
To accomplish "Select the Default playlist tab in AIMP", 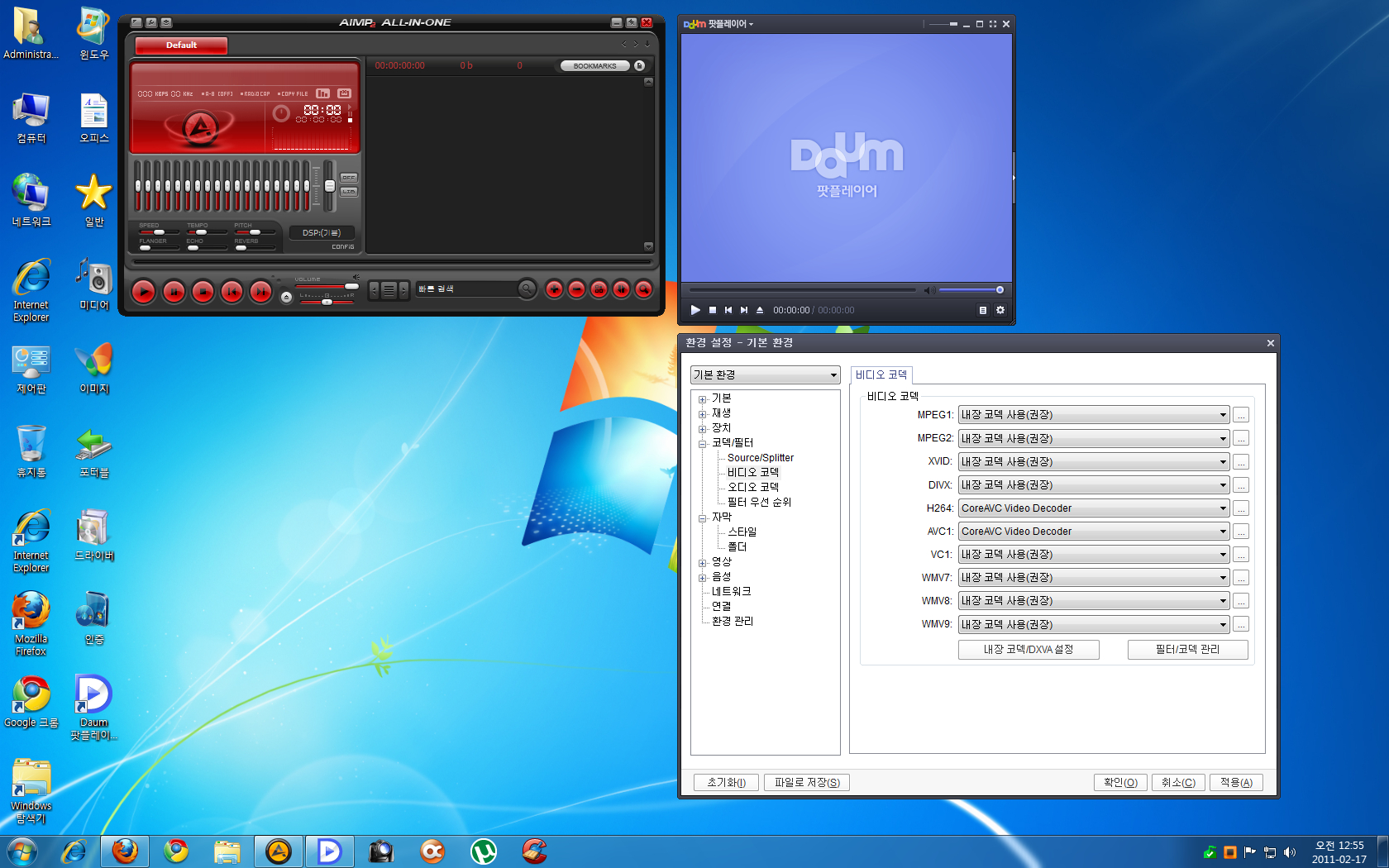I will 181,45.
